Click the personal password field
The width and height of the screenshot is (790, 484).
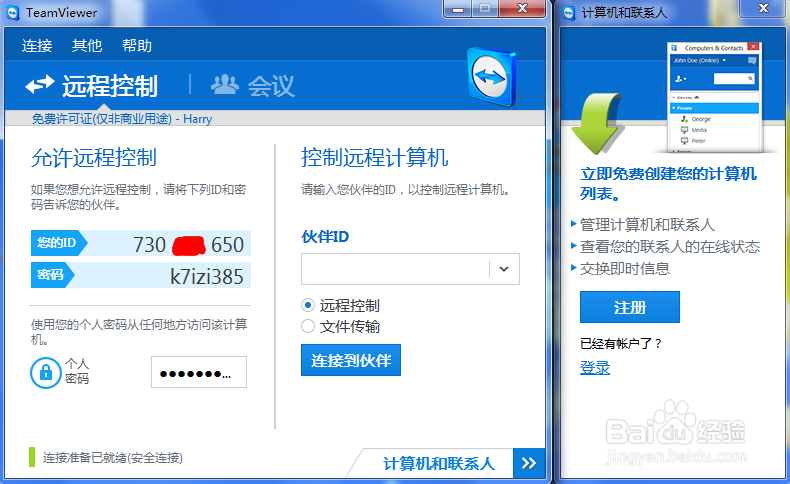click(x=199, y=372)
